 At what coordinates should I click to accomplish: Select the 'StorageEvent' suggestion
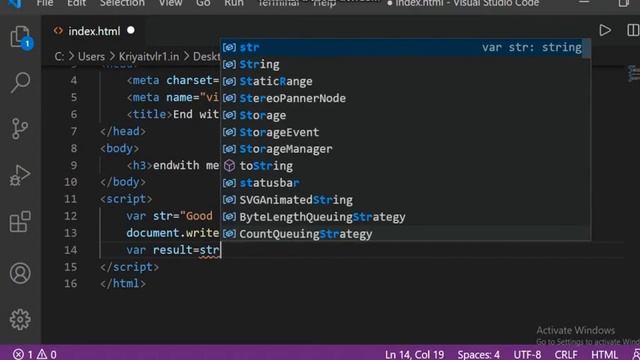click(x=402, y=132)
